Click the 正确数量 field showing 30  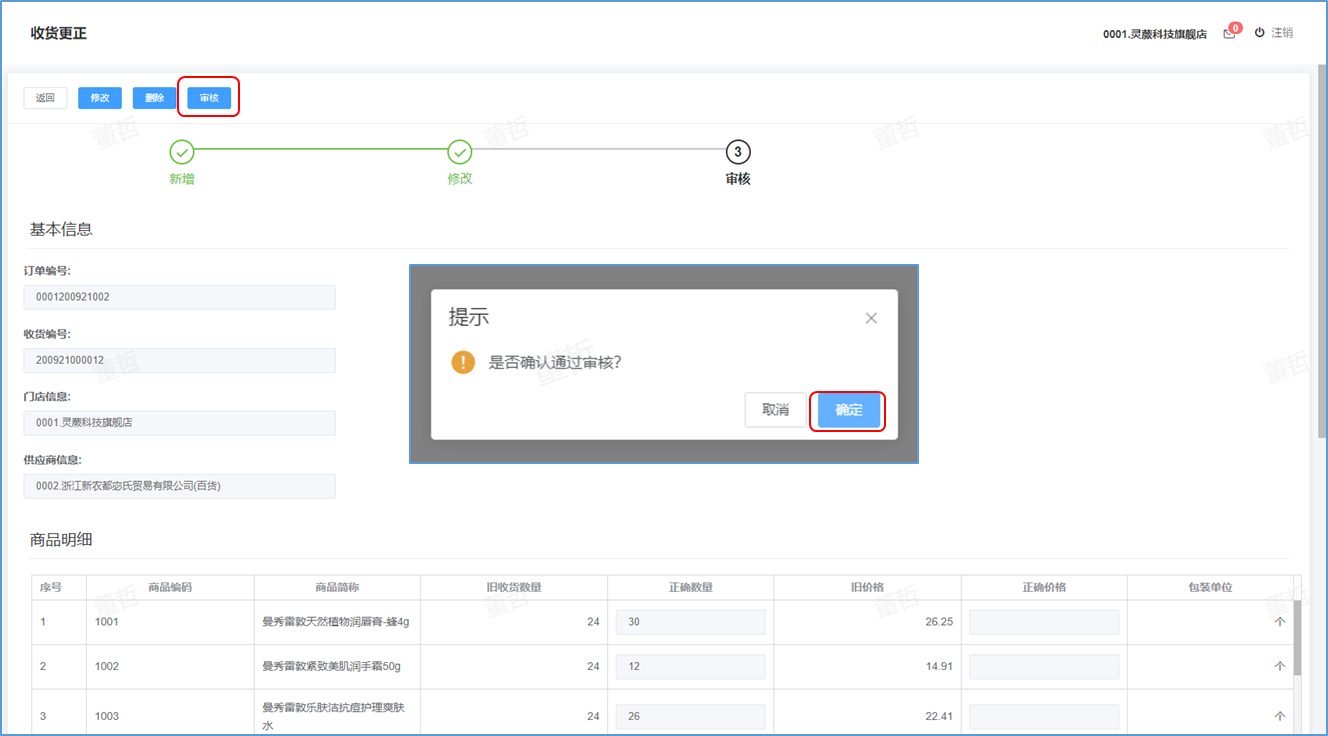coord(690,622)
